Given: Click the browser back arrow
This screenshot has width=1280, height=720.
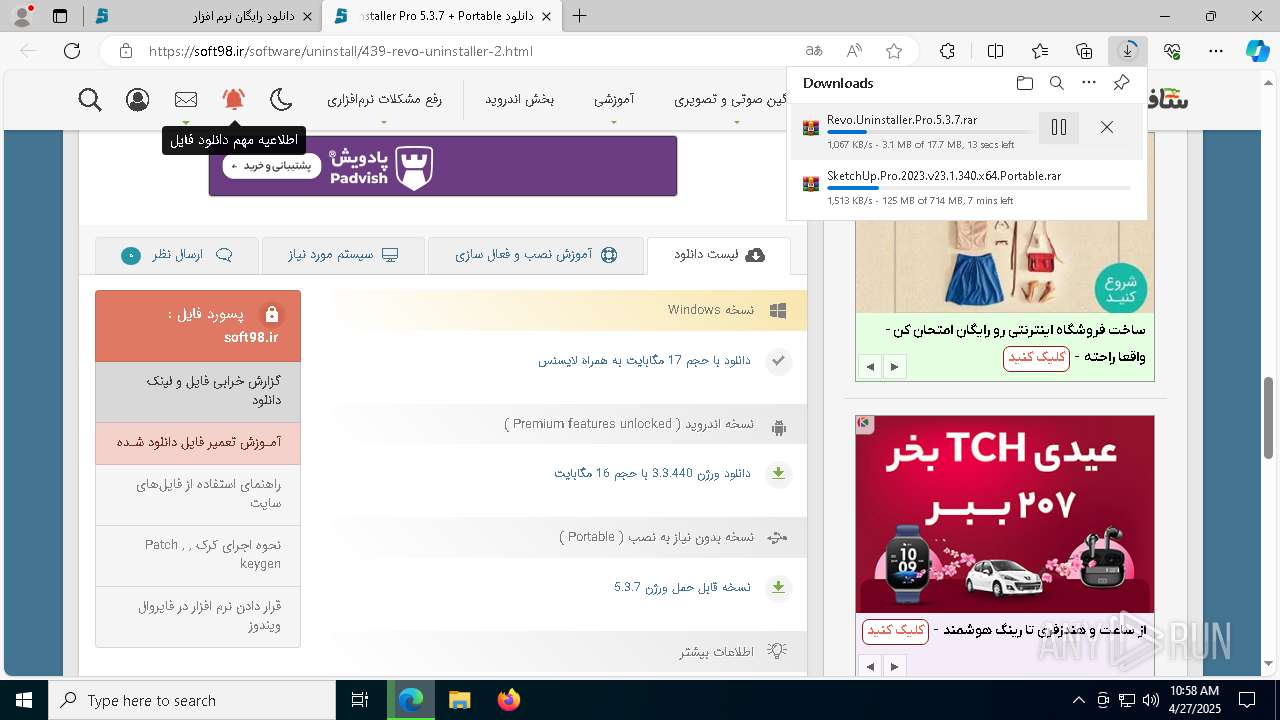Looking at the screenshot, I should [28, 51].
